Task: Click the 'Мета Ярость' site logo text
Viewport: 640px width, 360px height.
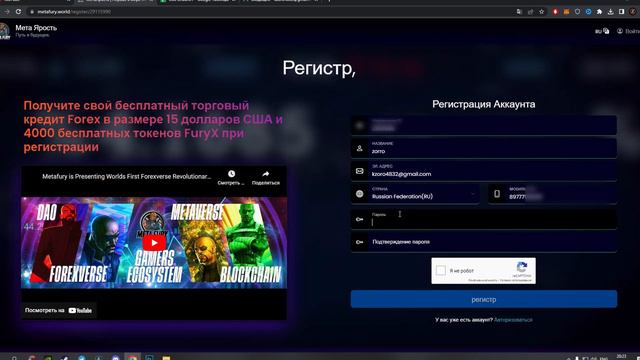Action: tap(36, 28)
